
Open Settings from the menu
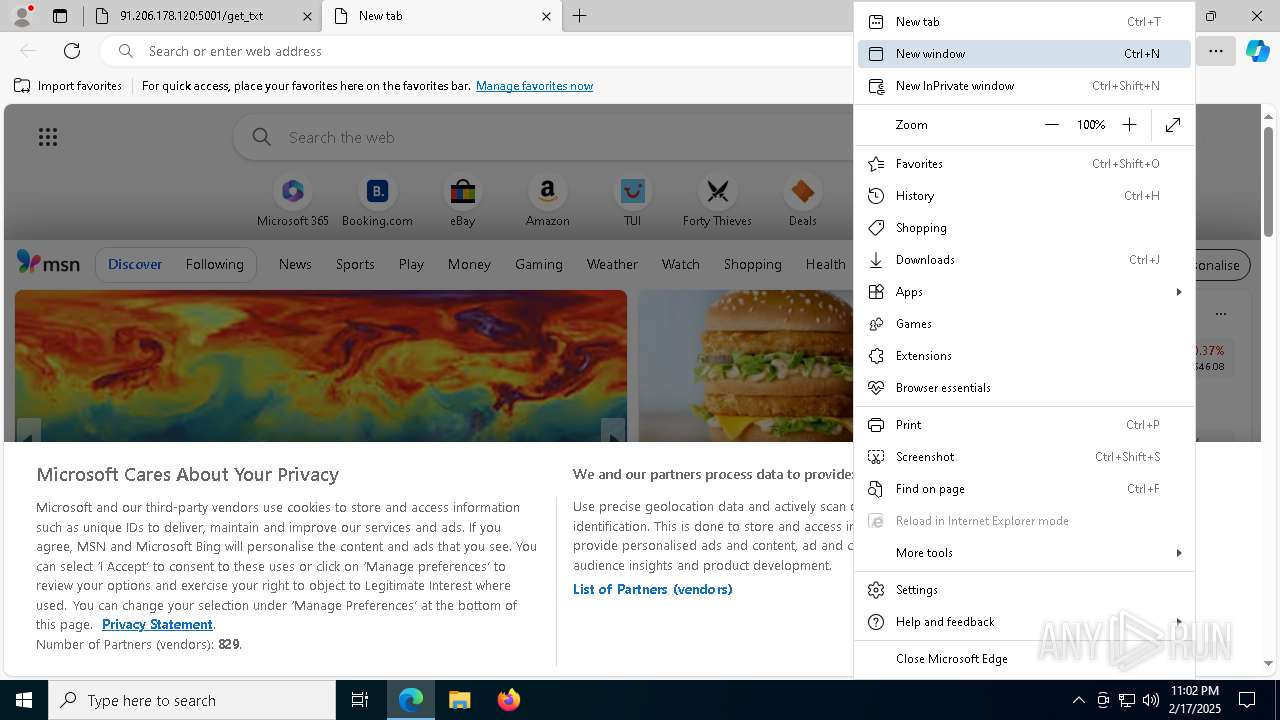click(1024, 590)
